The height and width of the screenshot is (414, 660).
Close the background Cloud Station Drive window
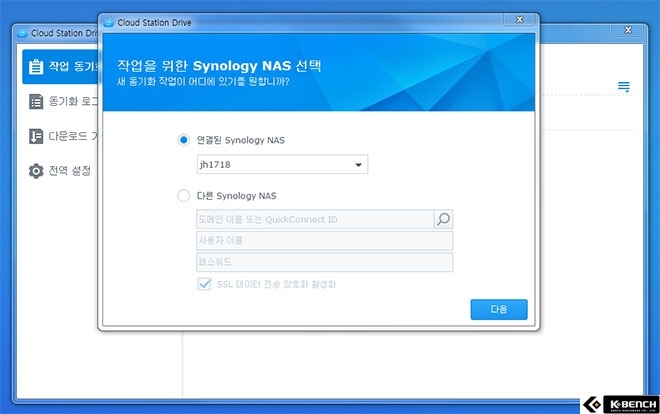[628, 30]
